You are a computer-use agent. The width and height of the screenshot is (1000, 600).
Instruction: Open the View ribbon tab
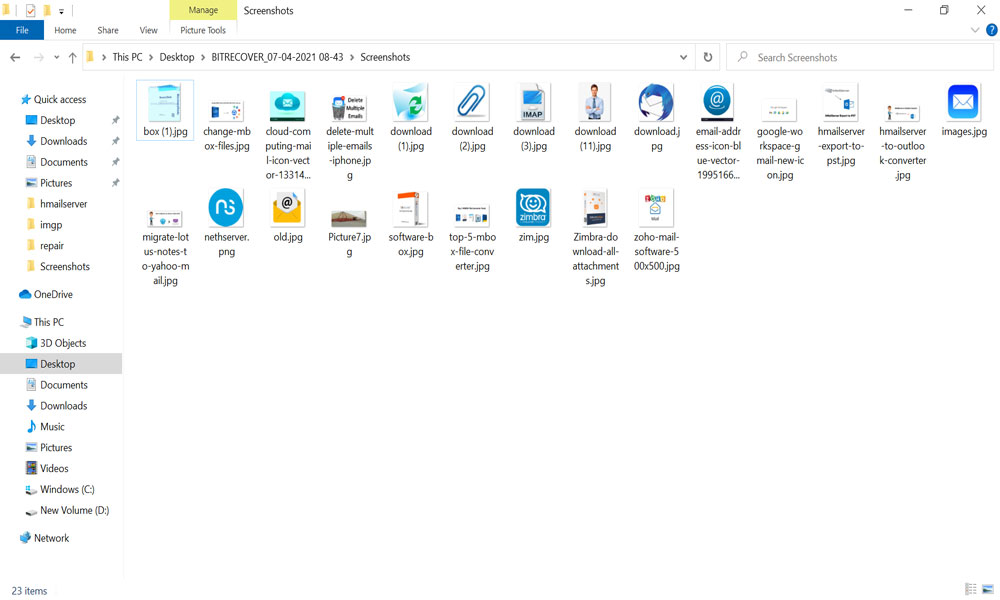point(148,30)
